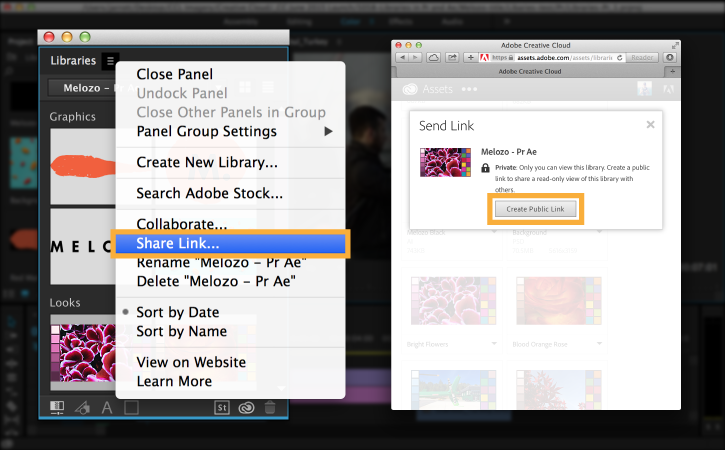Open the Libraries panel hamburger menu
The height and width of the screenshot is (450, 725).
coord(110,61)
